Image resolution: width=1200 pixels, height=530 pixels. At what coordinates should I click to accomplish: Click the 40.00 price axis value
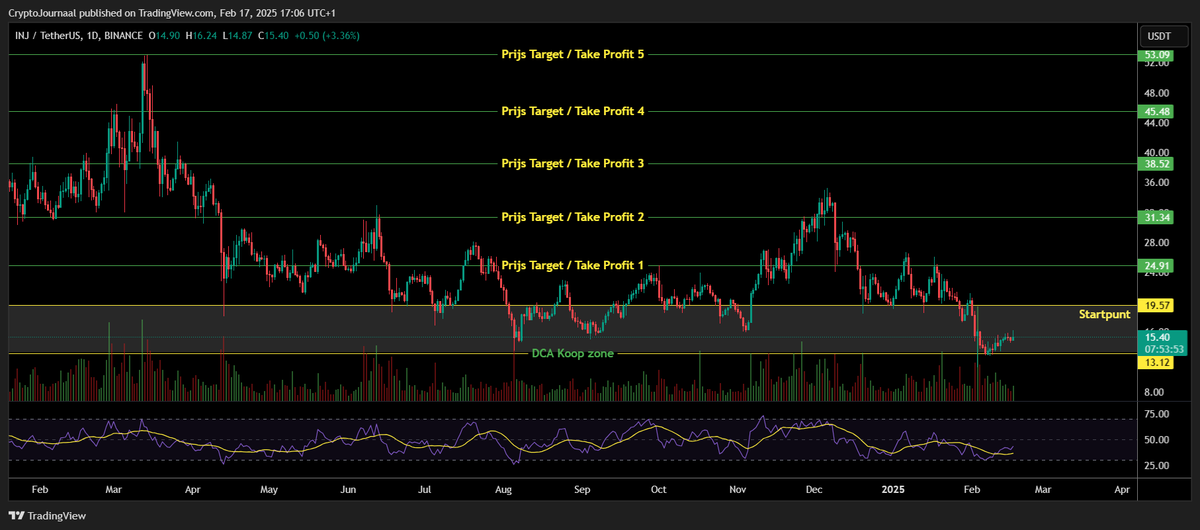click(1158, 152)
